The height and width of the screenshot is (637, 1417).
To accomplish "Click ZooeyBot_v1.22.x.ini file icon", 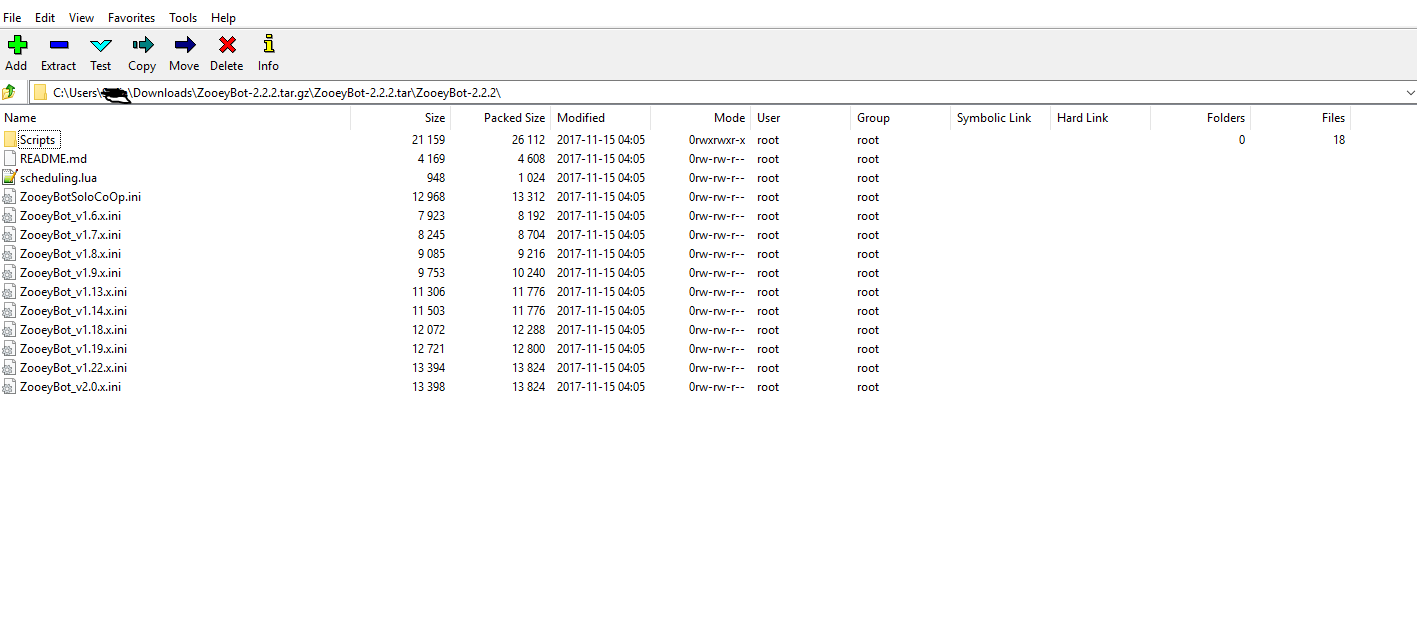I will point(10,368).
